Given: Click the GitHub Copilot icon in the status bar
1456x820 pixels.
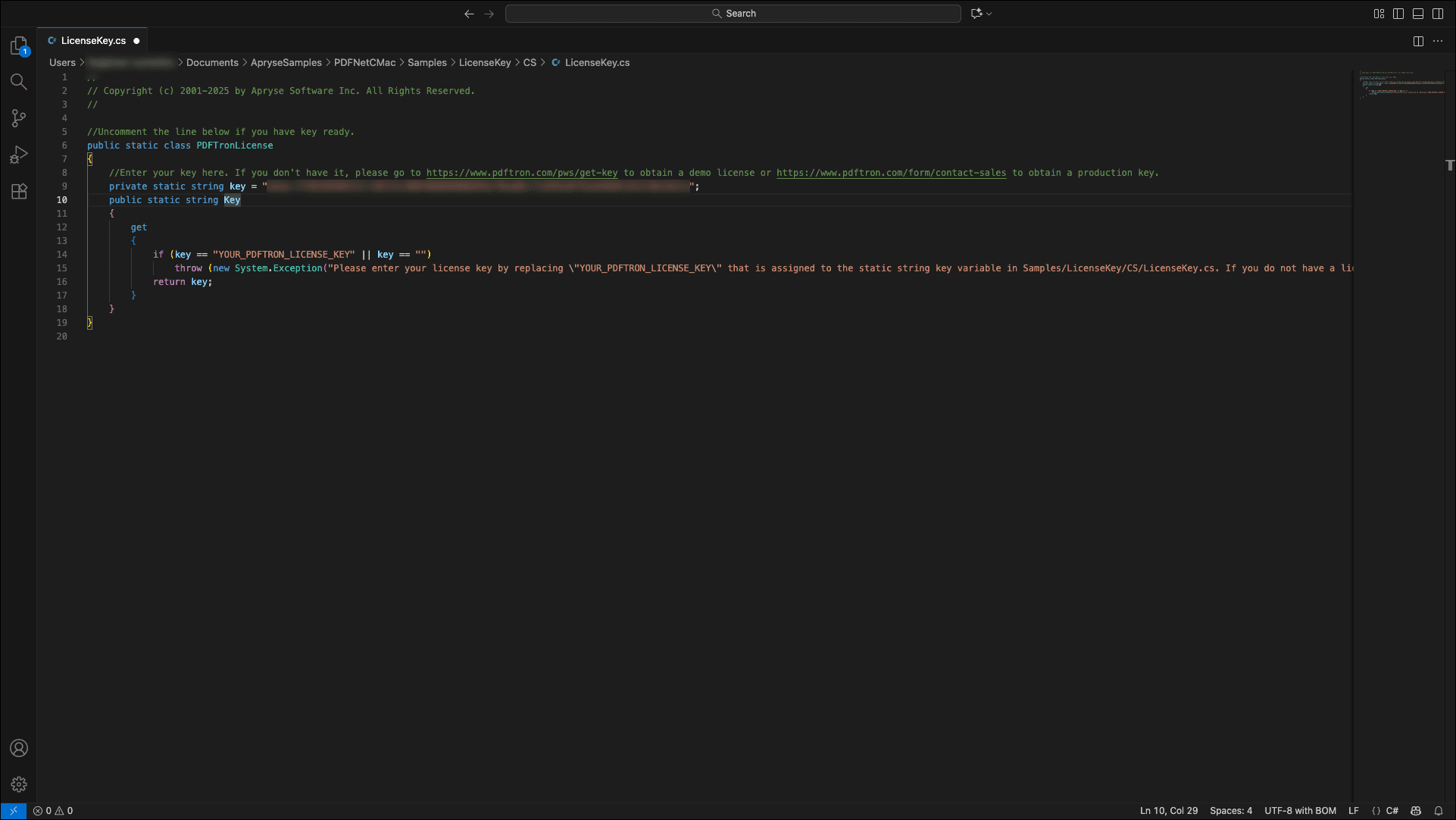Looking at the screenshot, I should (1414, 810).
